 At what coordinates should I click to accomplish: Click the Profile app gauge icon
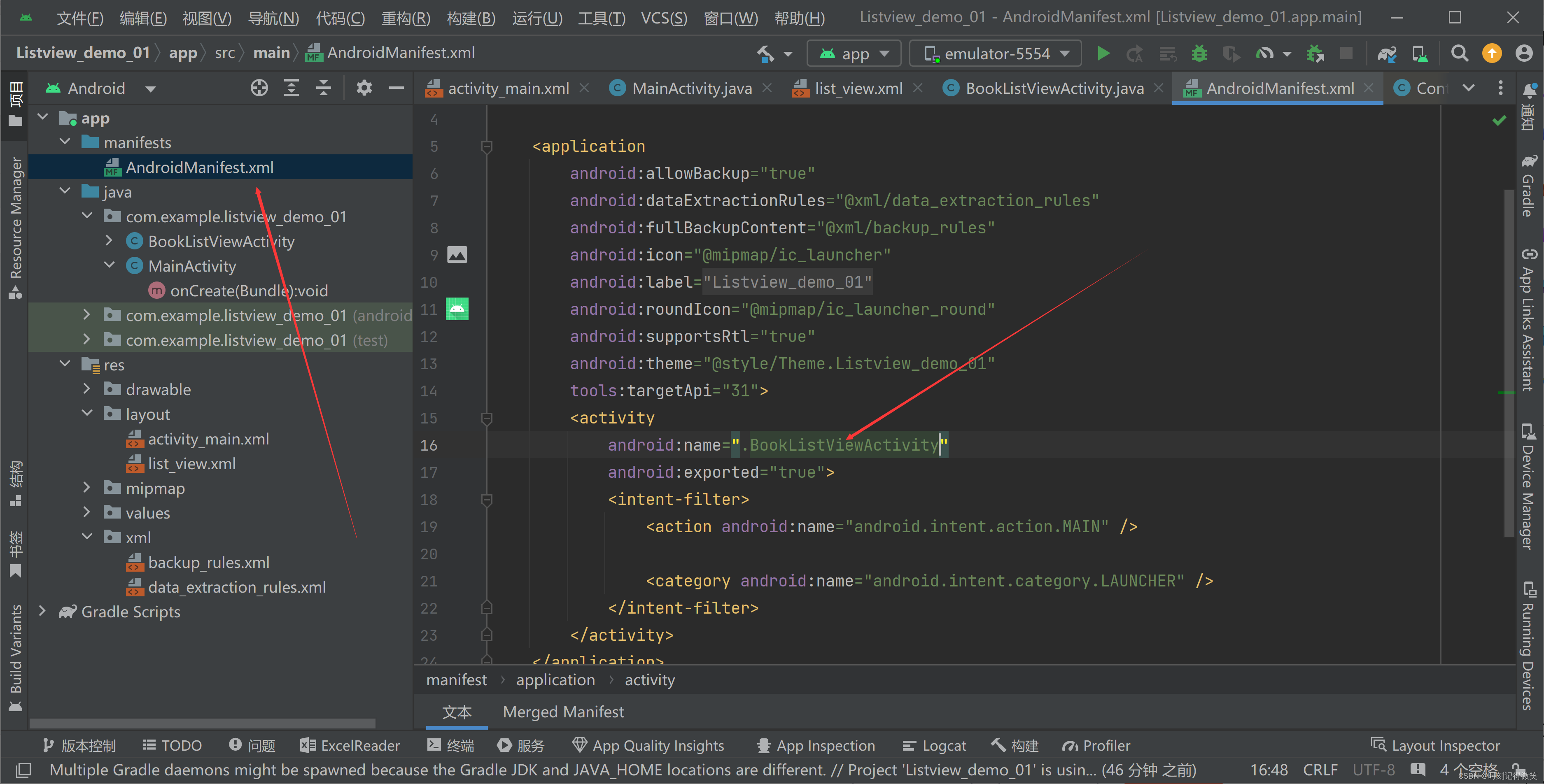tap(1264, 54)
